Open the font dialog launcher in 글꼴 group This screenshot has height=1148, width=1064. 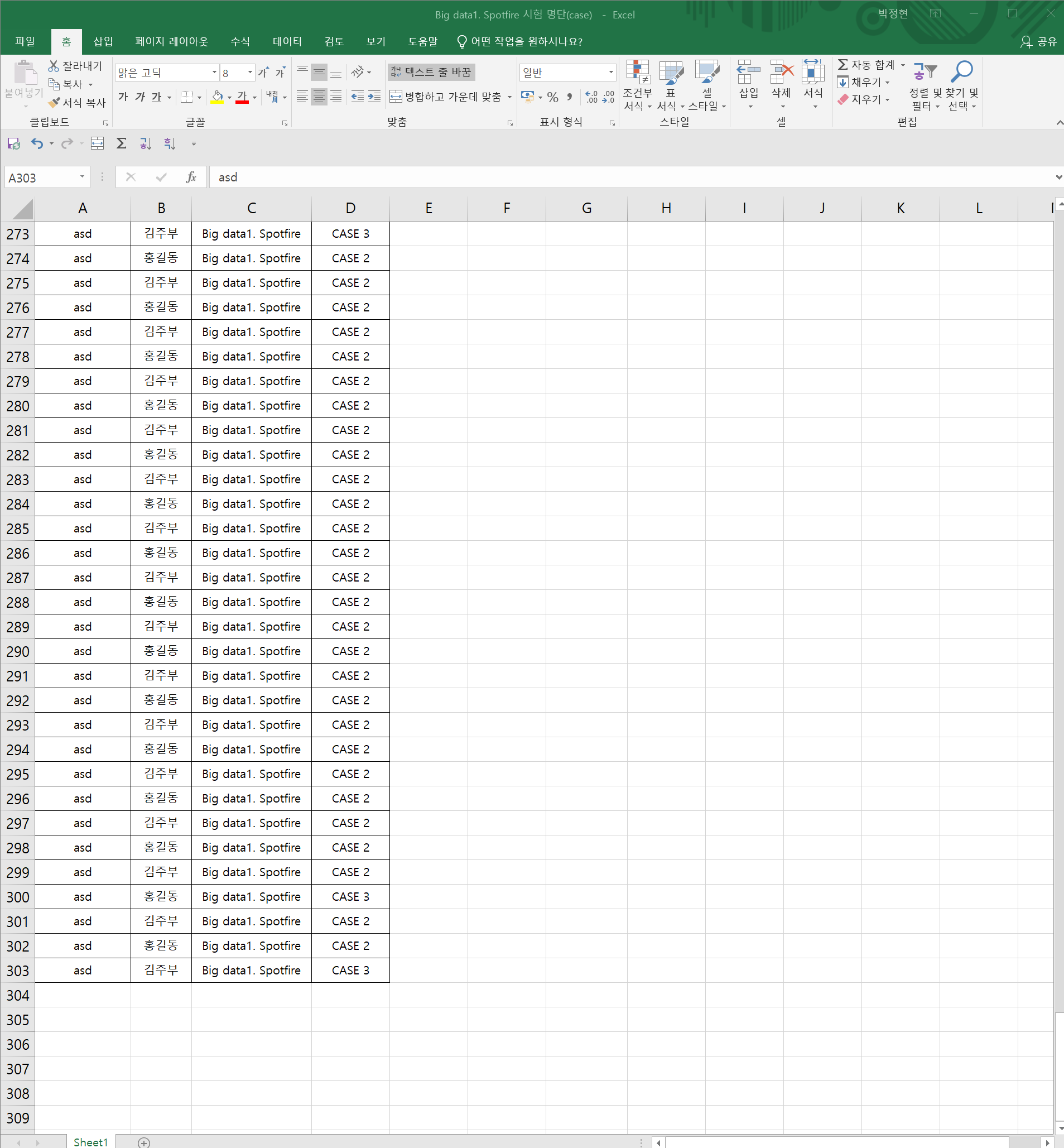[x=285, y=123]
